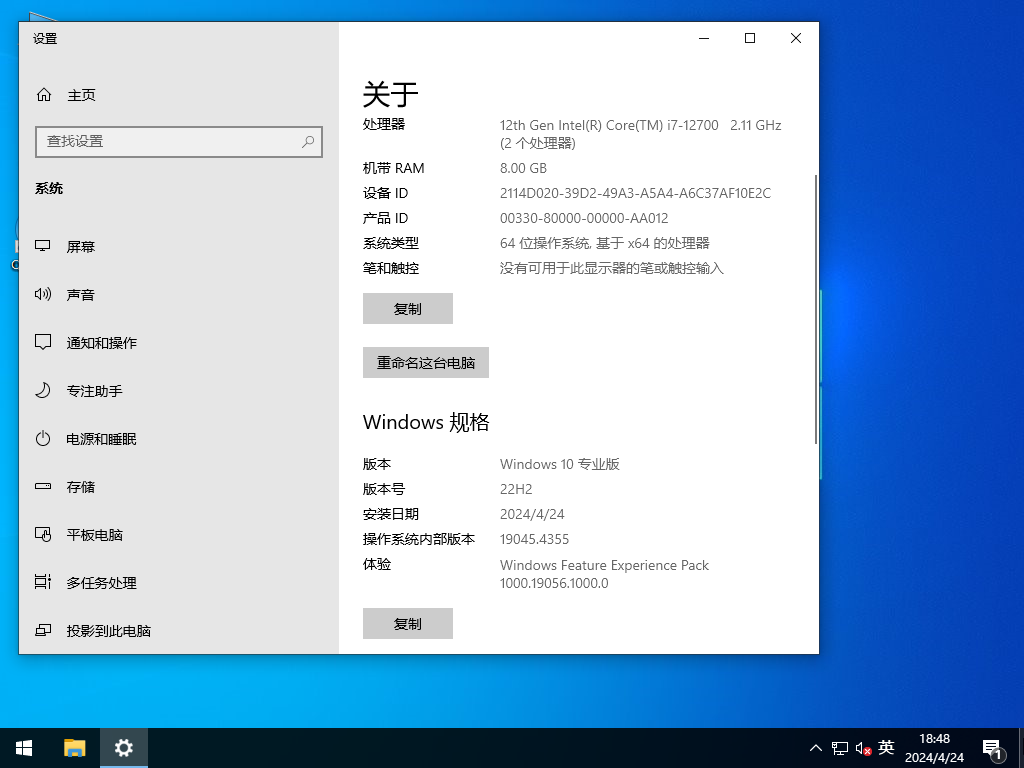Unmute the speaker icon in tray
Image resolution: width=1024 pixels, height=768 pixels.
click(862, 748)
